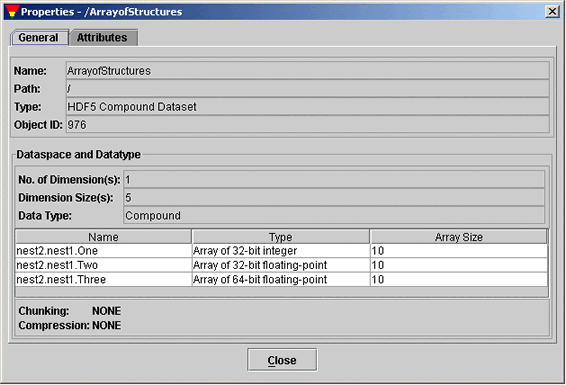Click the Array Size column header

point(458,237)
